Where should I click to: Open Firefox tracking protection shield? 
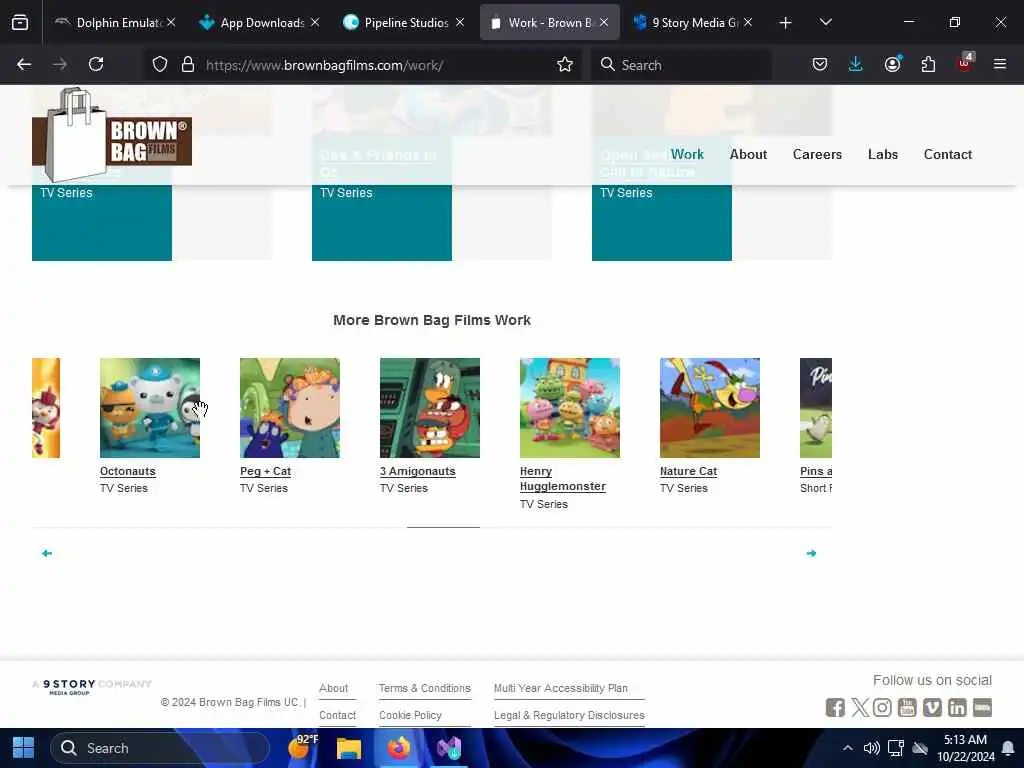160,64
